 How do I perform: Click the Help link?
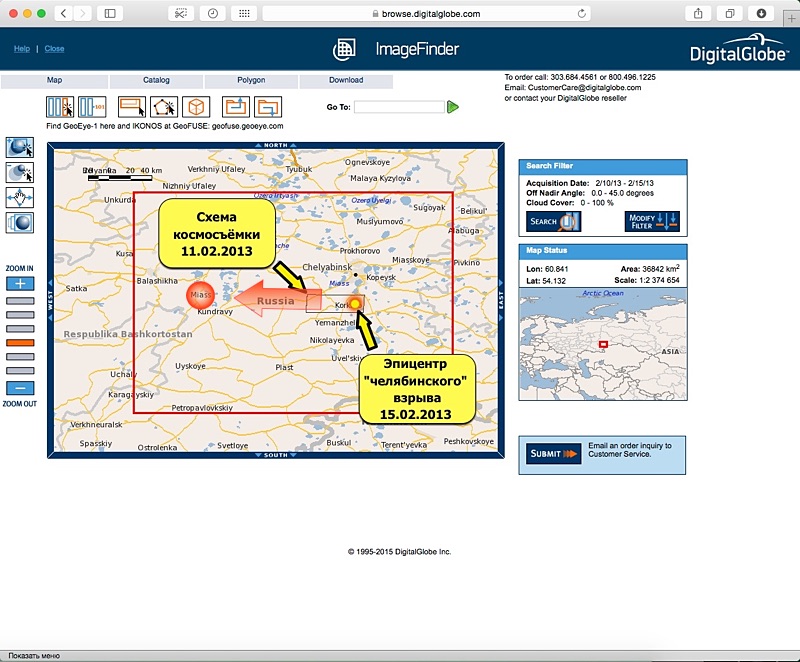click(21, 48)
